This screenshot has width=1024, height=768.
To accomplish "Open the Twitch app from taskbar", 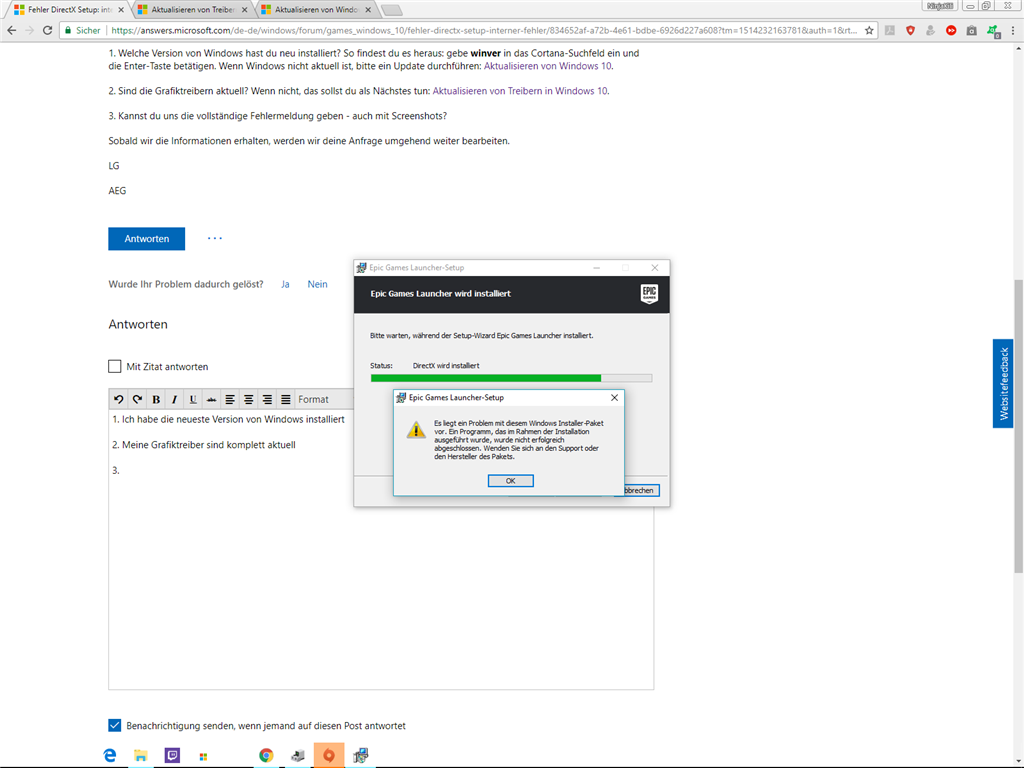I will click(172, 756).
